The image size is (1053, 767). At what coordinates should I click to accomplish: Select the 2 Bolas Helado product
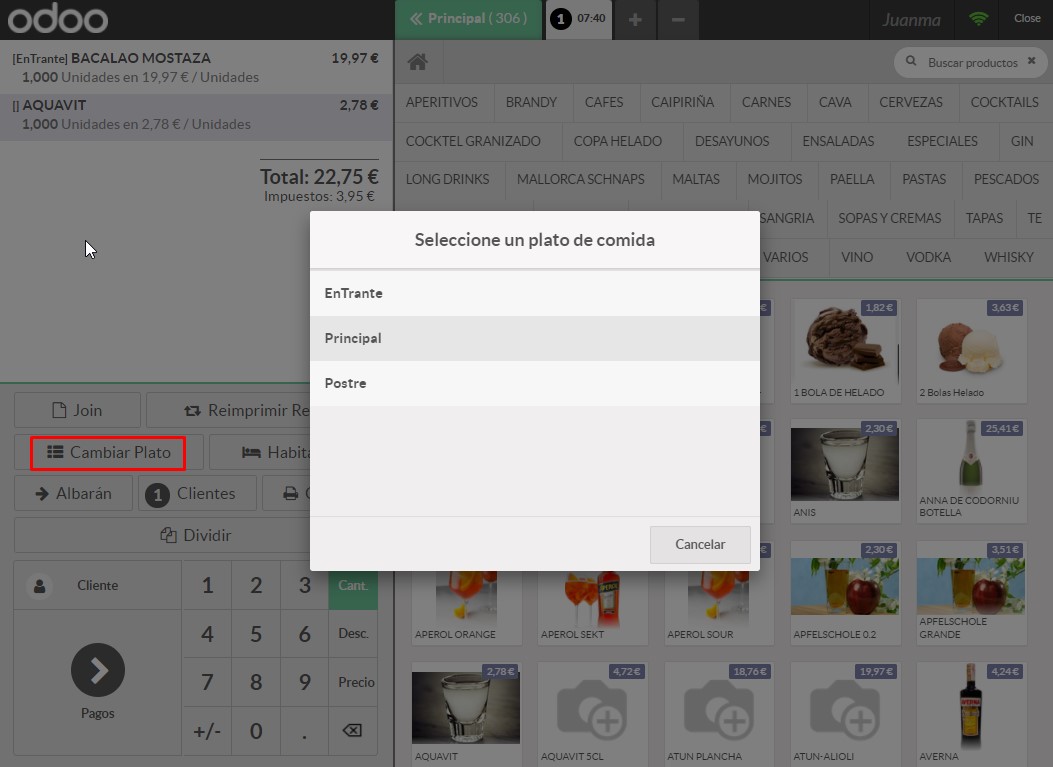pyautogui.click(x=971, y=351)
